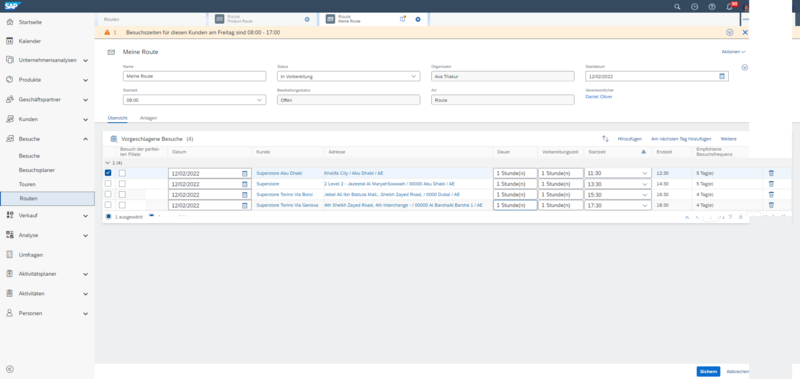The width and height of the screenshot is (800, 379).
Task: Click into the Name input field
Action: point(194,76)
